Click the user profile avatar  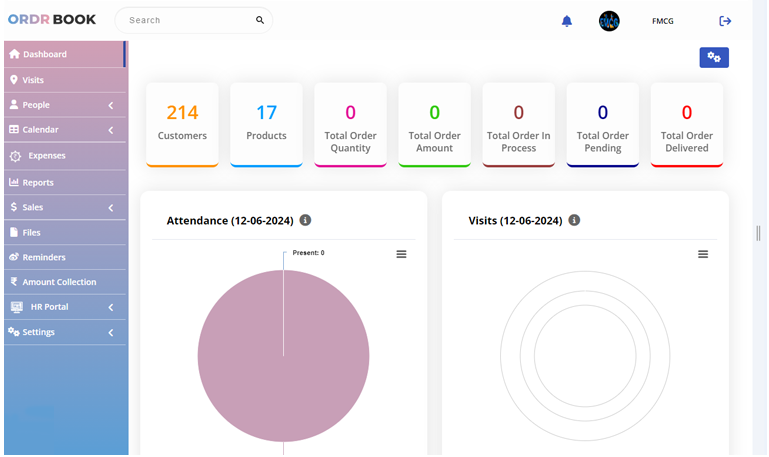[609, 21]
